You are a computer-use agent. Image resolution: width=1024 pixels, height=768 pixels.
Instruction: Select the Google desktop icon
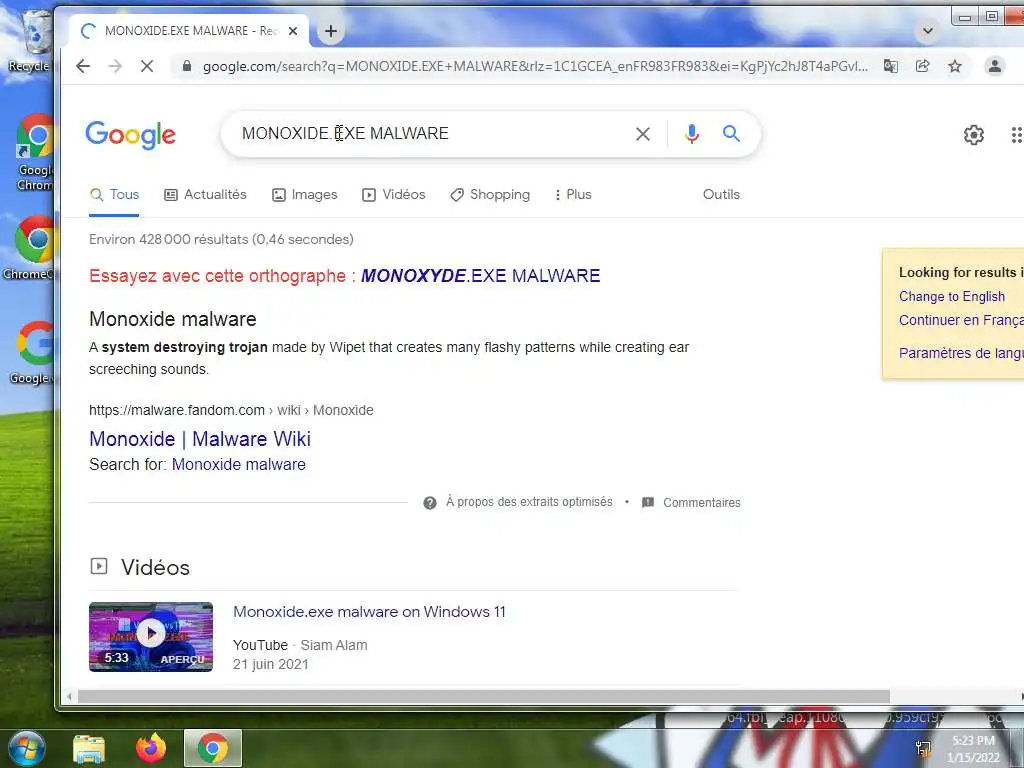click(x=33, y=353)
